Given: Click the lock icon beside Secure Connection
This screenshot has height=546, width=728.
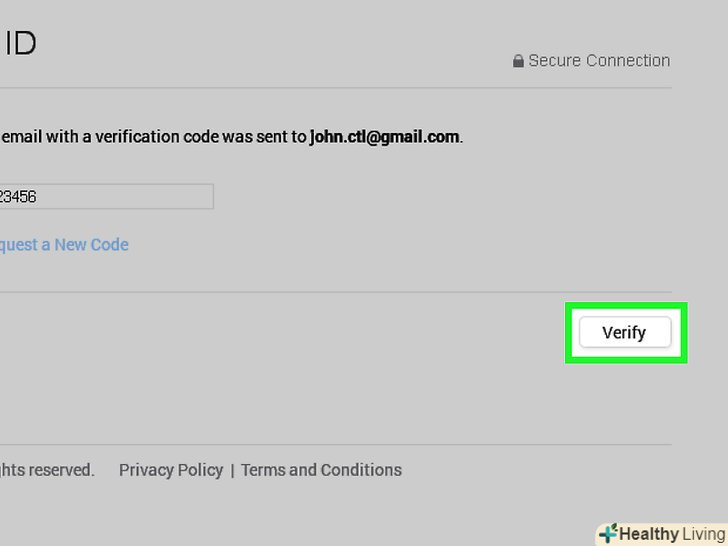Looking at the screenshot, I should [518, 61].
